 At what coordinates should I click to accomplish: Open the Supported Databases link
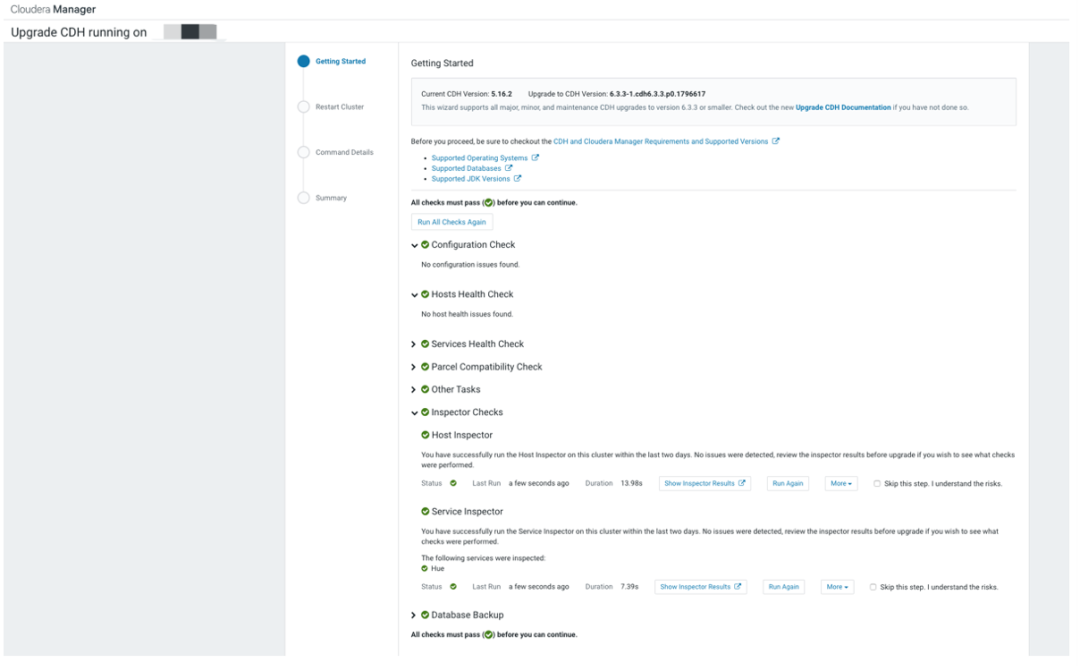click(466, 168)
